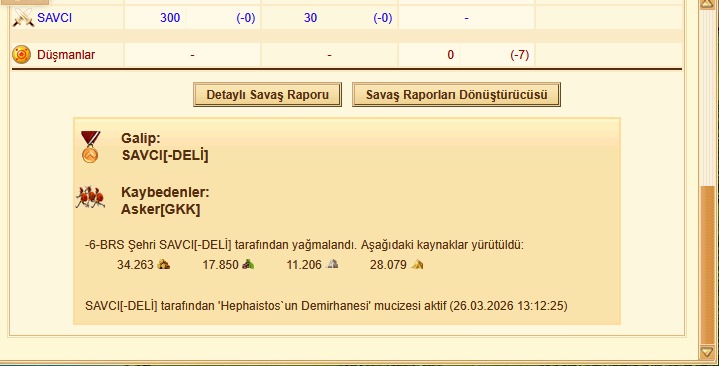Screen dimensions: 719x366
Task: Select the looted wine amount 17.850
Action: [221, 265]
